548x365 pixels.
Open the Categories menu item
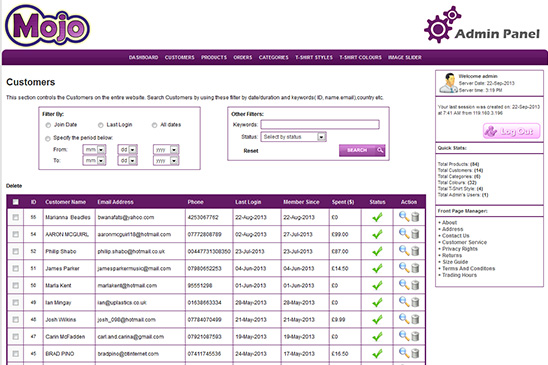pos(274,57)
